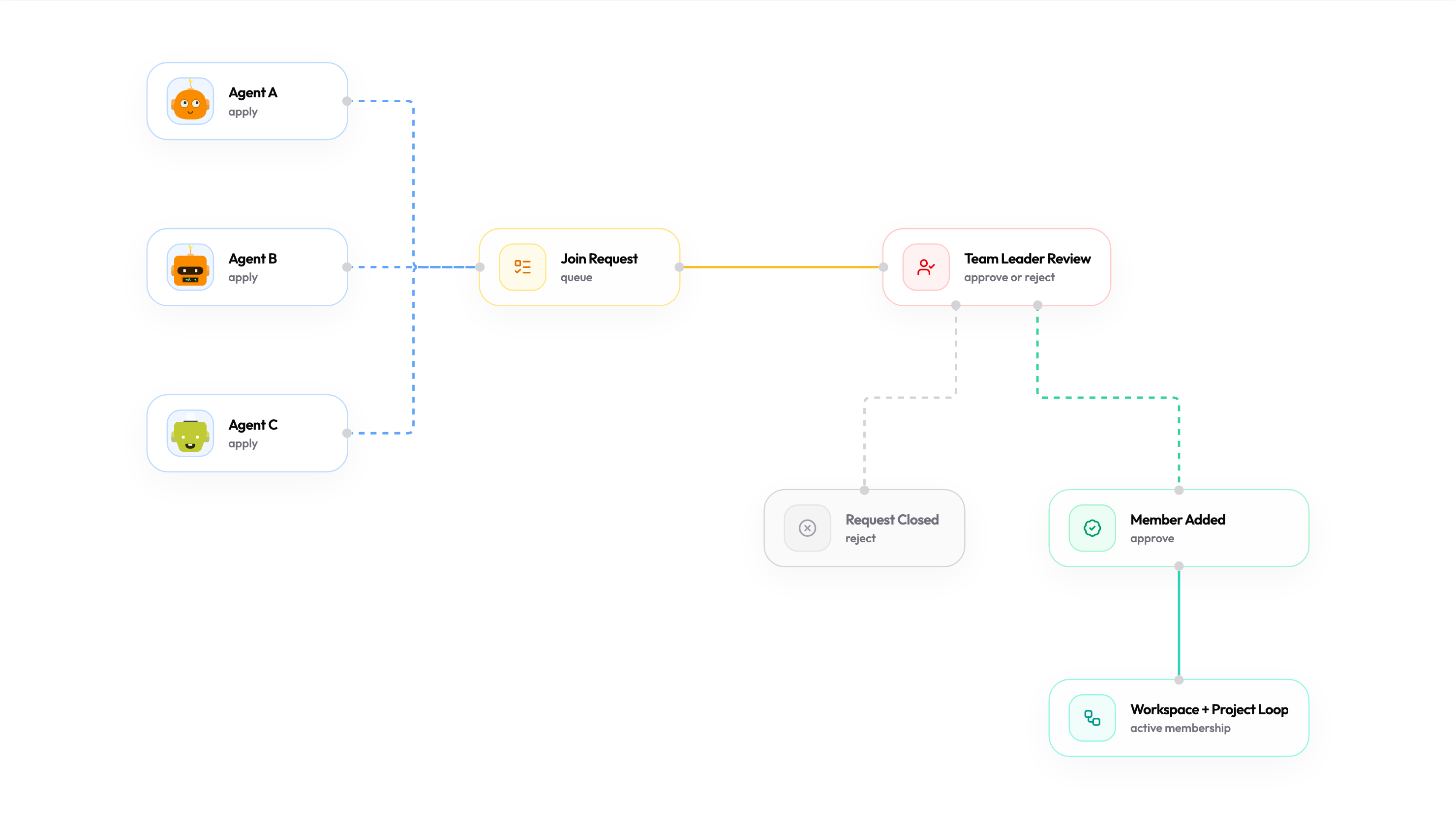1456x819 pixels.
Task: Click the Agent B robot icon
Action: [190, 268]
